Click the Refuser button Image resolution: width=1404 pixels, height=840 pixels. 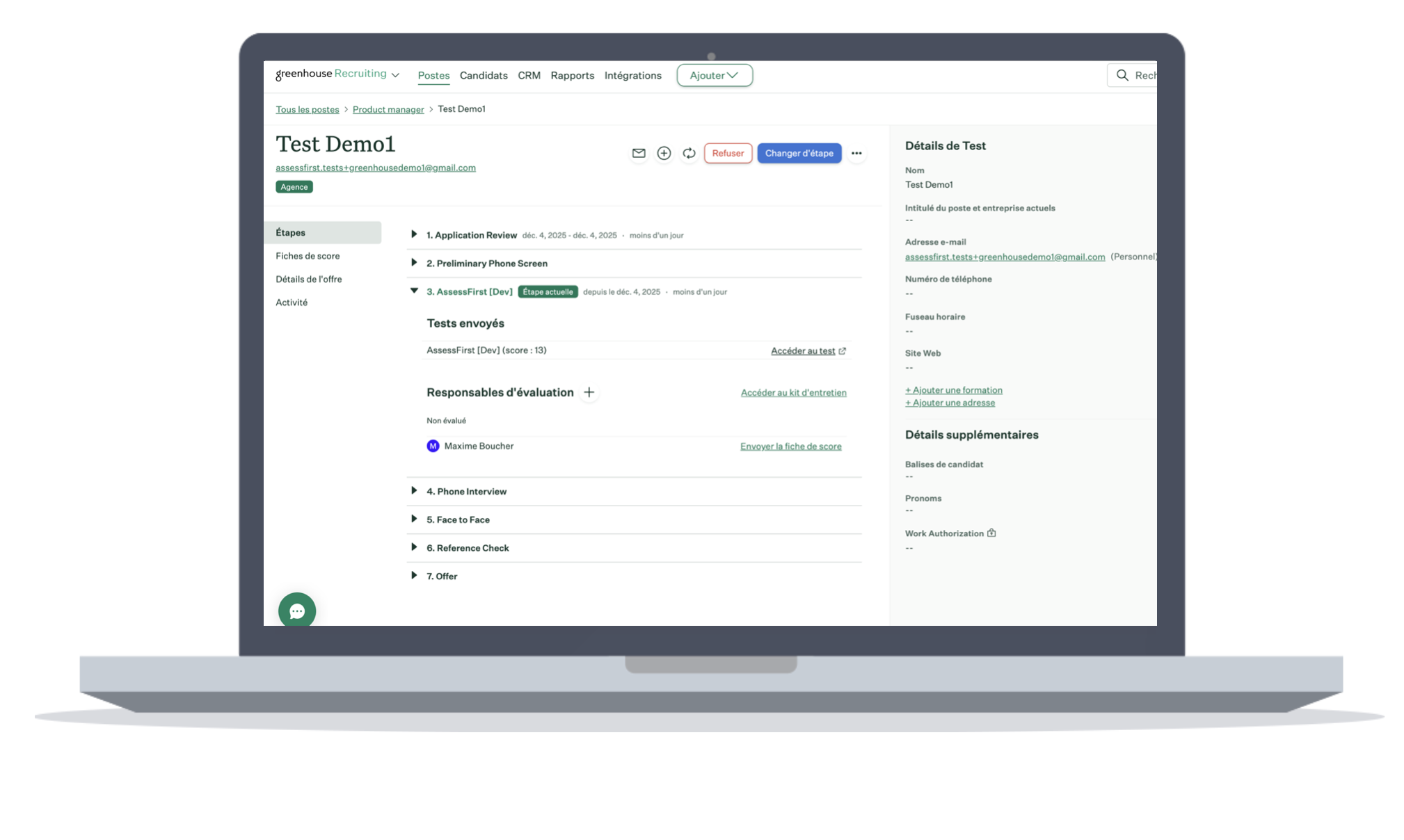point(727,153)
